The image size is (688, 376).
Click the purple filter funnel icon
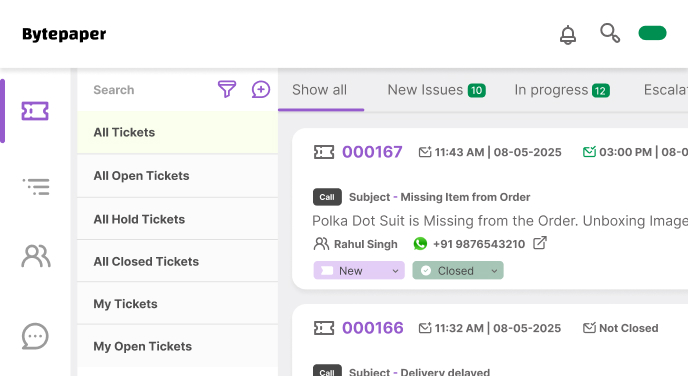click(x=227, y=89)
